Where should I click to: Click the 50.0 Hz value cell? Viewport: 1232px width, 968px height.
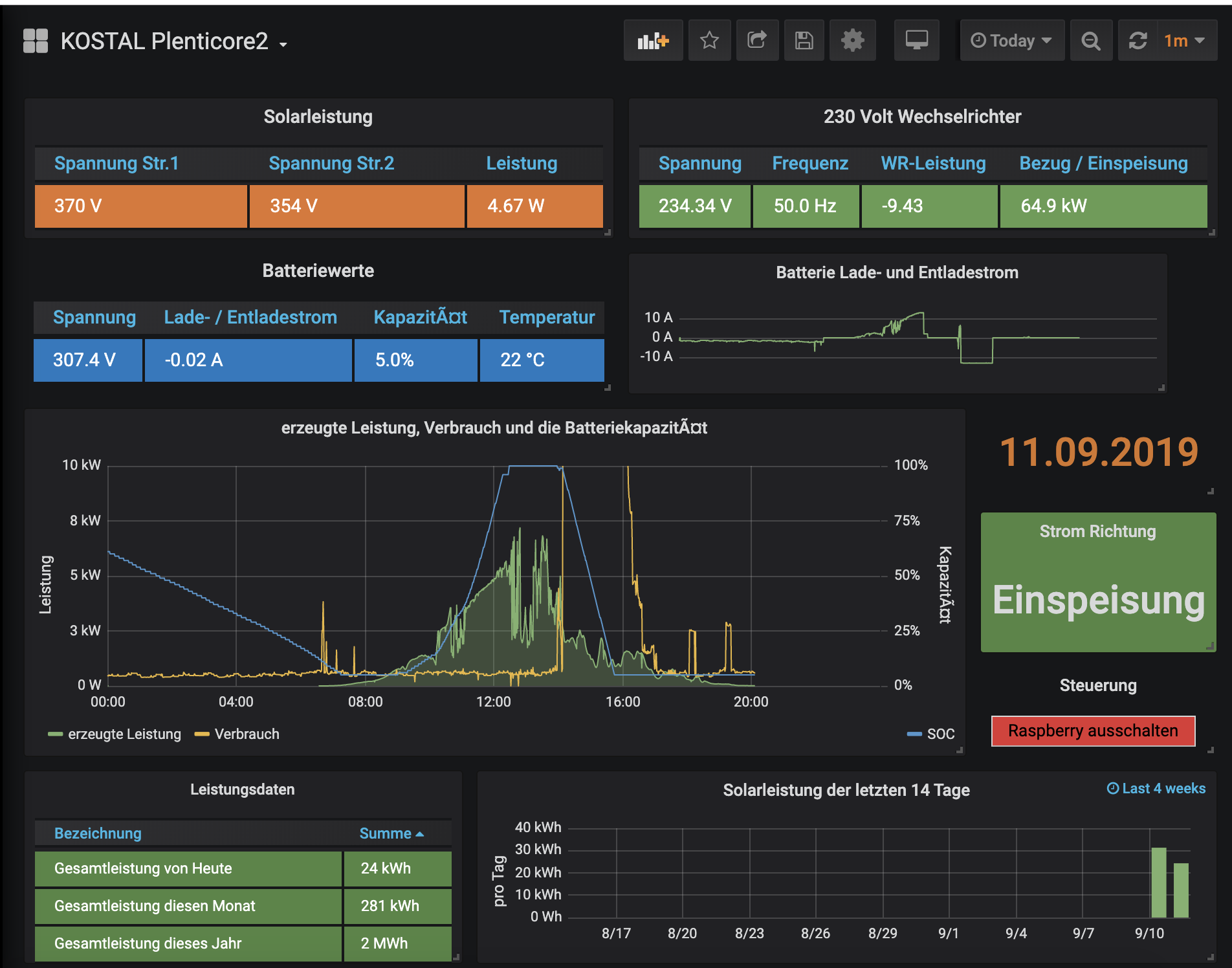click(x=806, y=206)
